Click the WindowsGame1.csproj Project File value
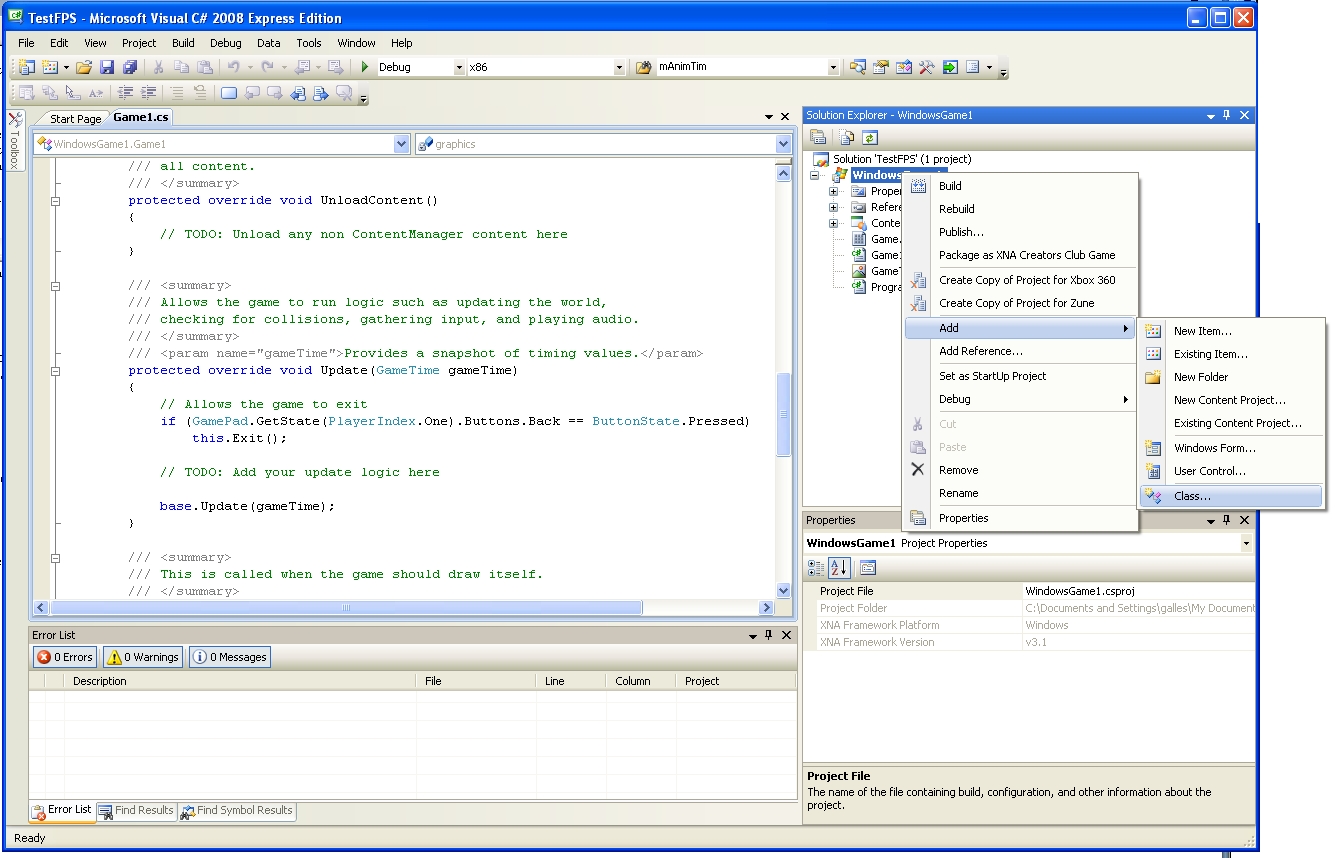 coord(1138,591)
